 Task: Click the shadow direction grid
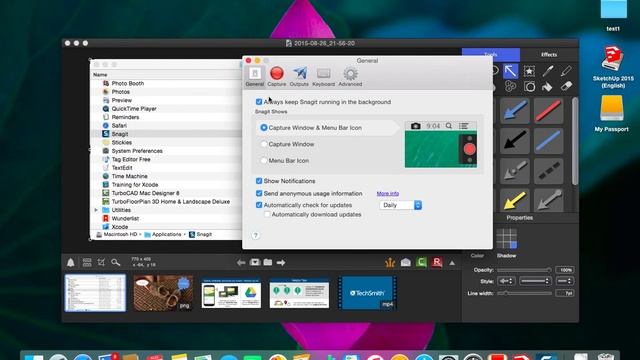507,238
